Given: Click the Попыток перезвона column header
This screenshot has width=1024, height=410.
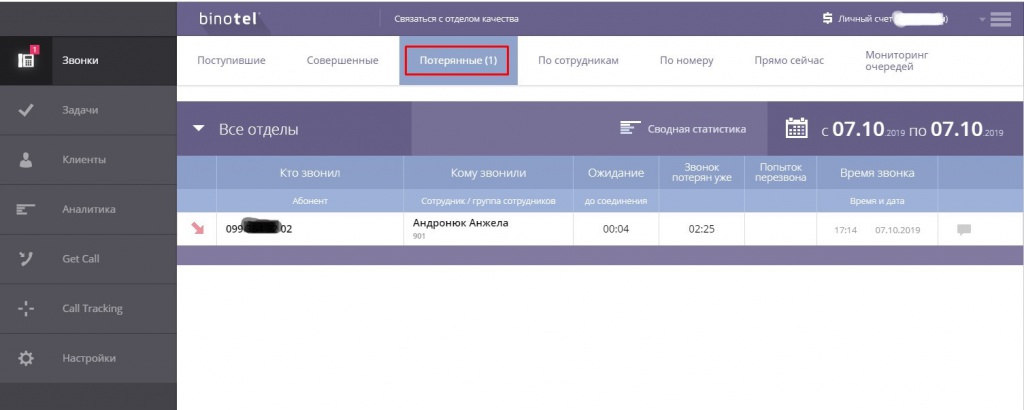Looking at the screenshot, I should (x=780, y=172).
